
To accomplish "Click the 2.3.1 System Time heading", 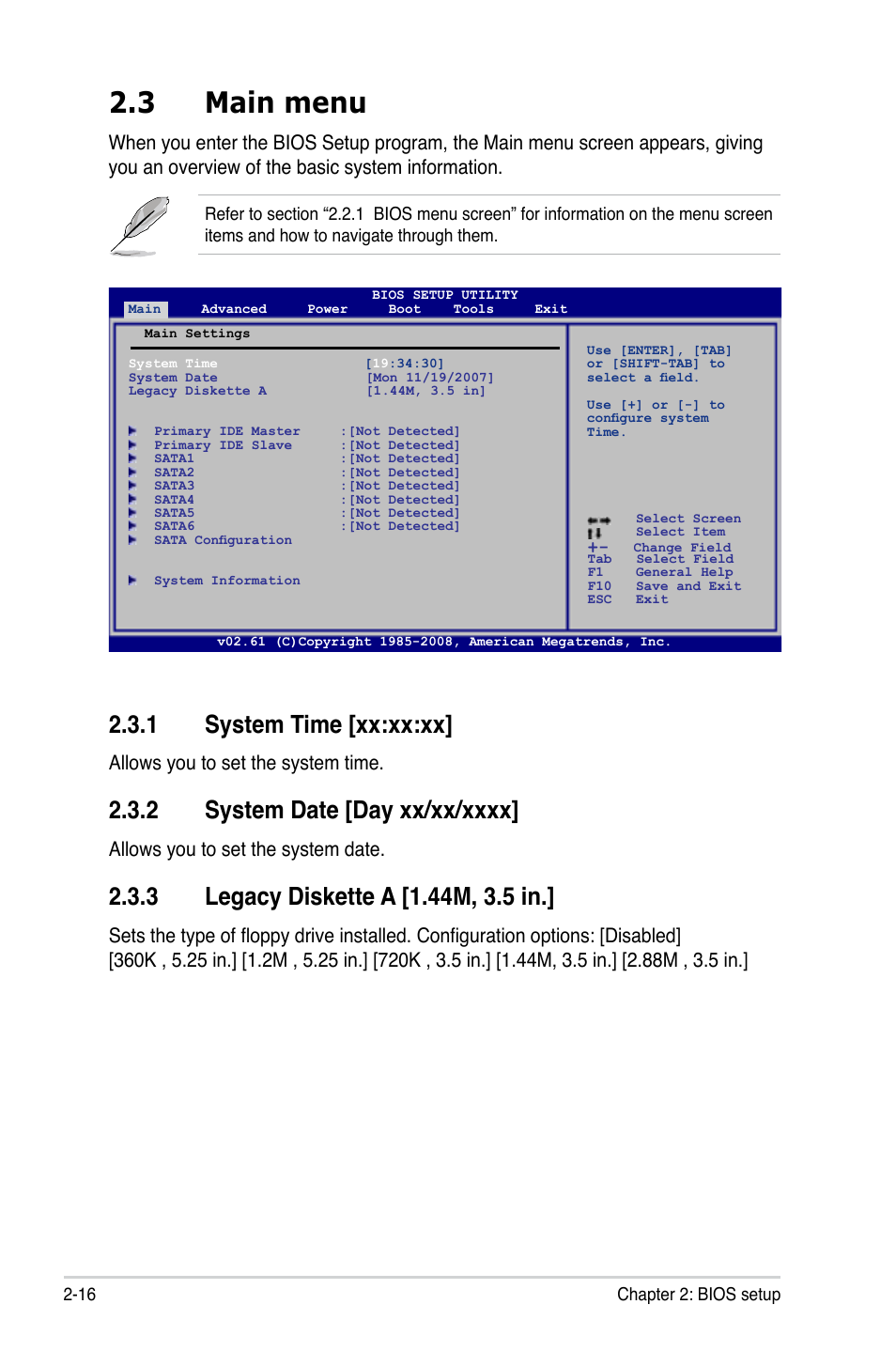I will tap(281, 725).
